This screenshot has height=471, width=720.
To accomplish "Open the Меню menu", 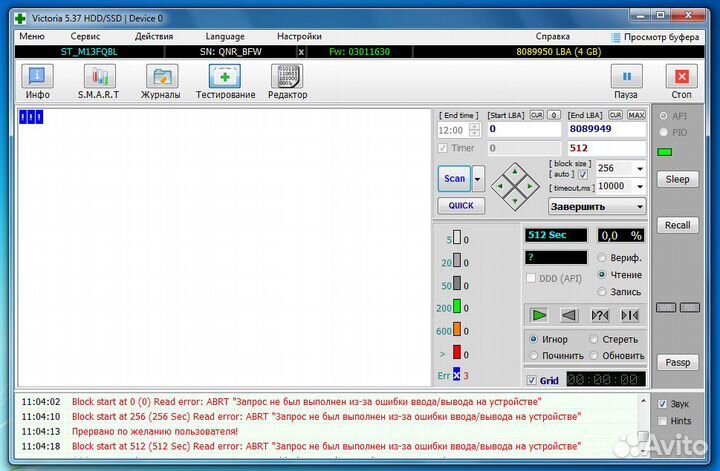I will (32, 36).
